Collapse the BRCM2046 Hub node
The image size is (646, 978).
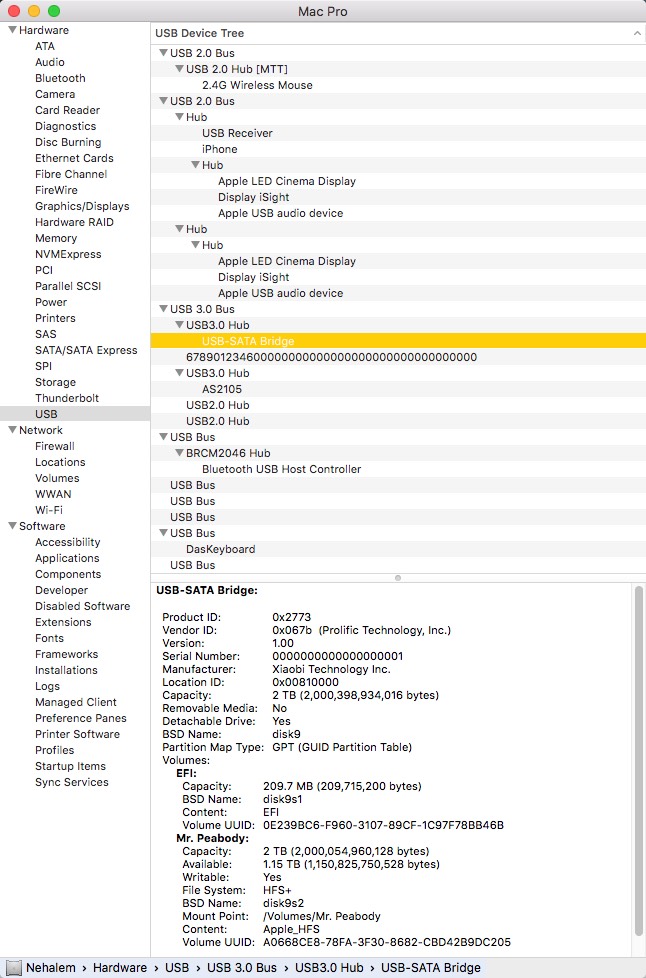tap(180, 453)
